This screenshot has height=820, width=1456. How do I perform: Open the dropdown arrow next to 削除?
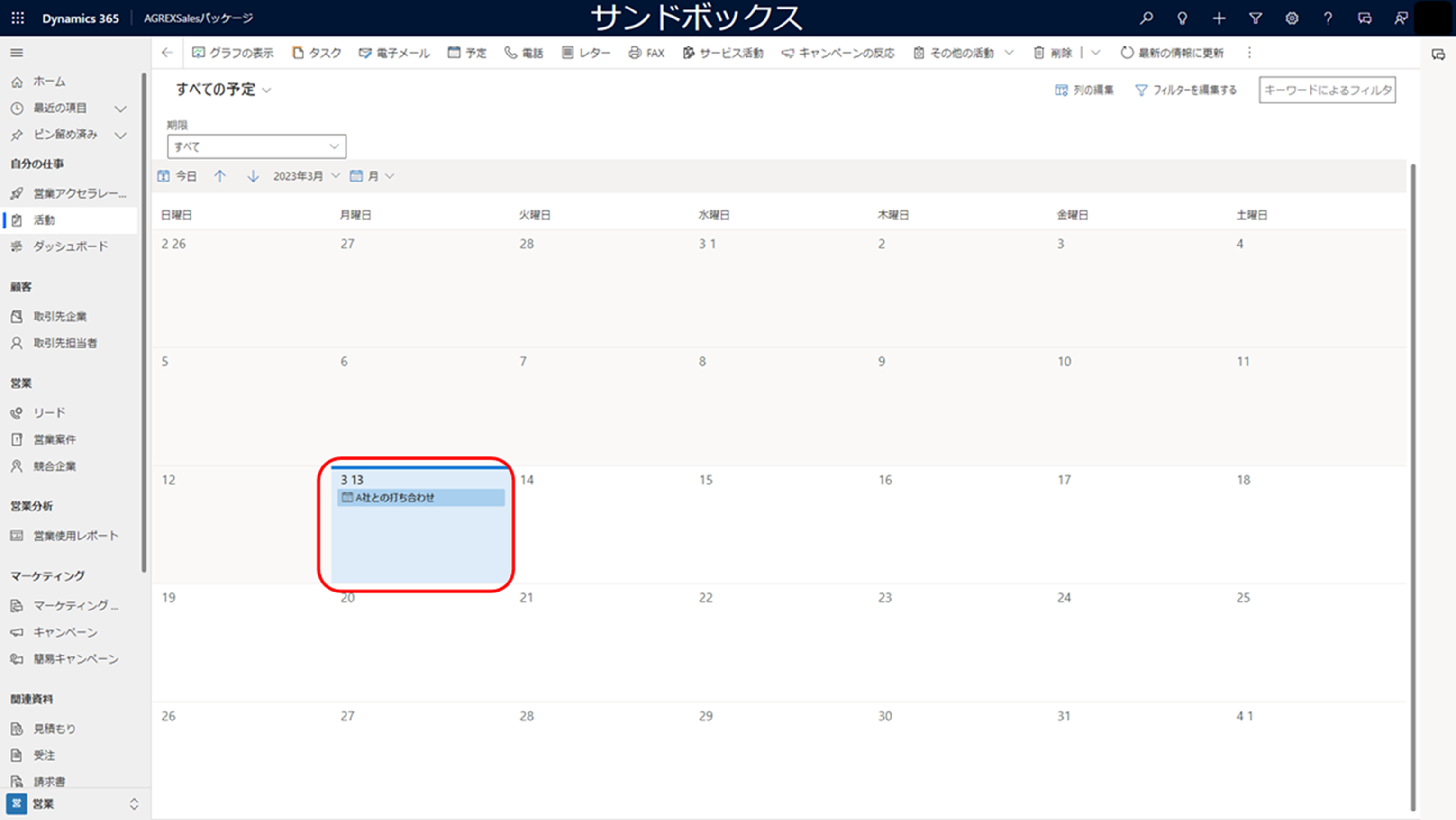pos(1095,53)
